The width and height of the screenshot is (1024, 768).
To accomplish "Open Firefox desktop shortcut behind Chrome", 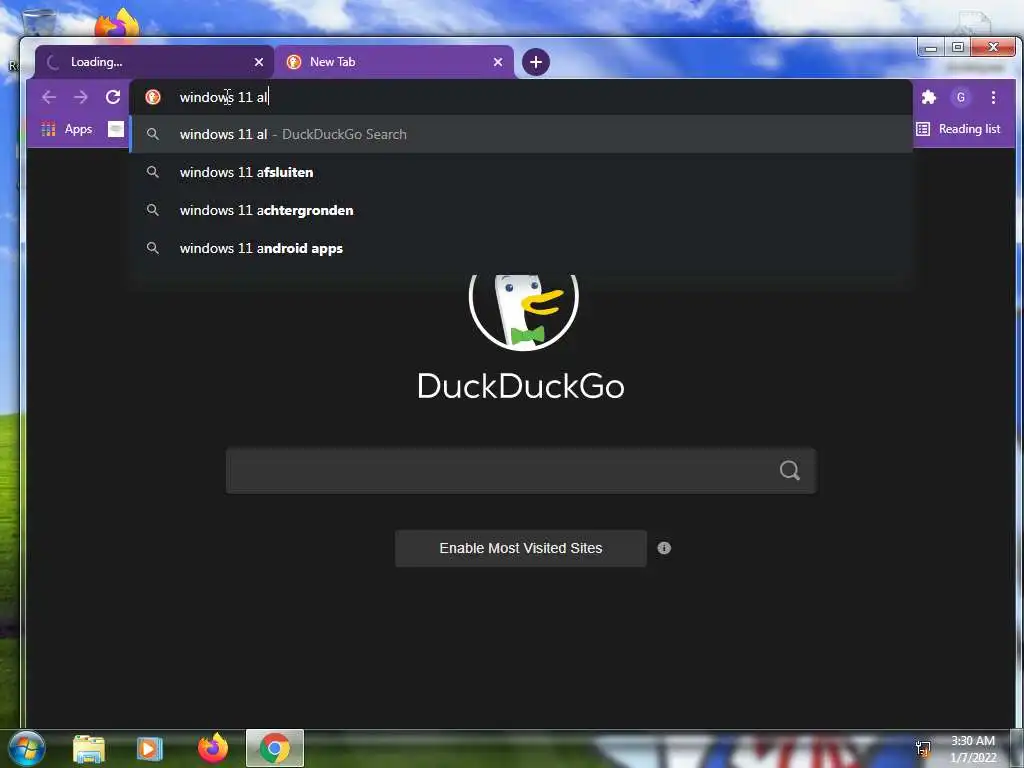I will tap(116, 24).
